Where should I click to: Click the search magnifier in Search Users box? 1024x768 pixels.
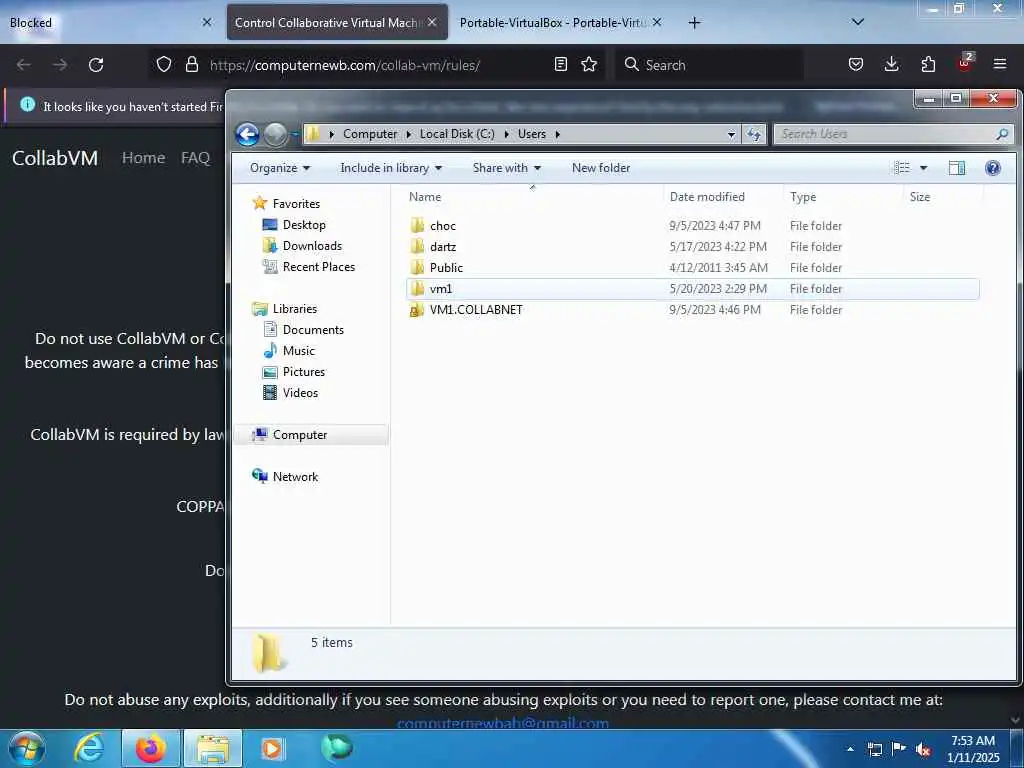[1002, 134]
